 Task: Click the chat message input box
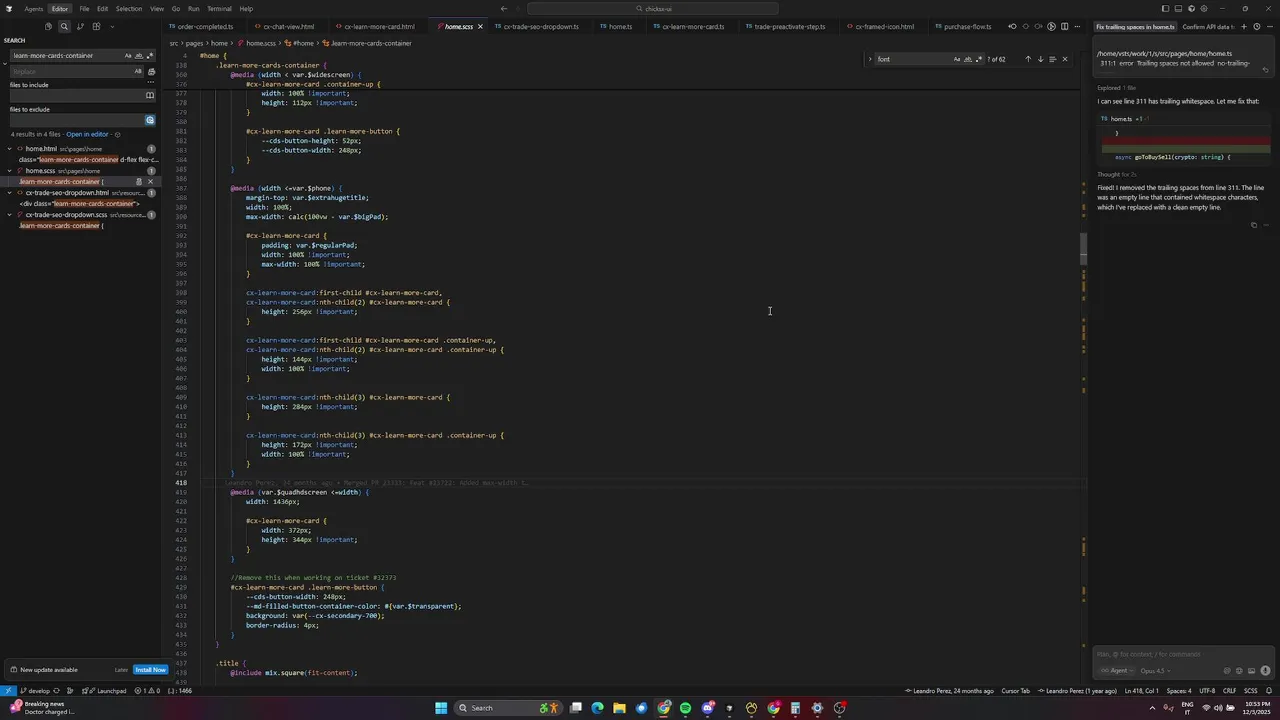1183,654
